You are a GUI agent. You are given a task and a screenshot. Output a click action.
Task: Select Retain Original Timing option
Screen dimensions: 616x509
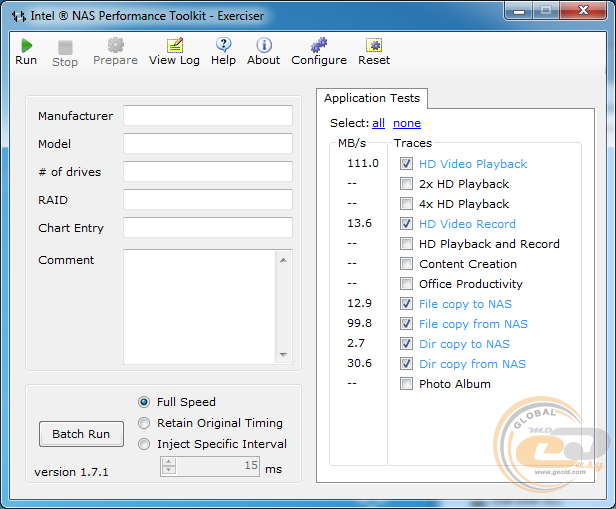(144, 423)
